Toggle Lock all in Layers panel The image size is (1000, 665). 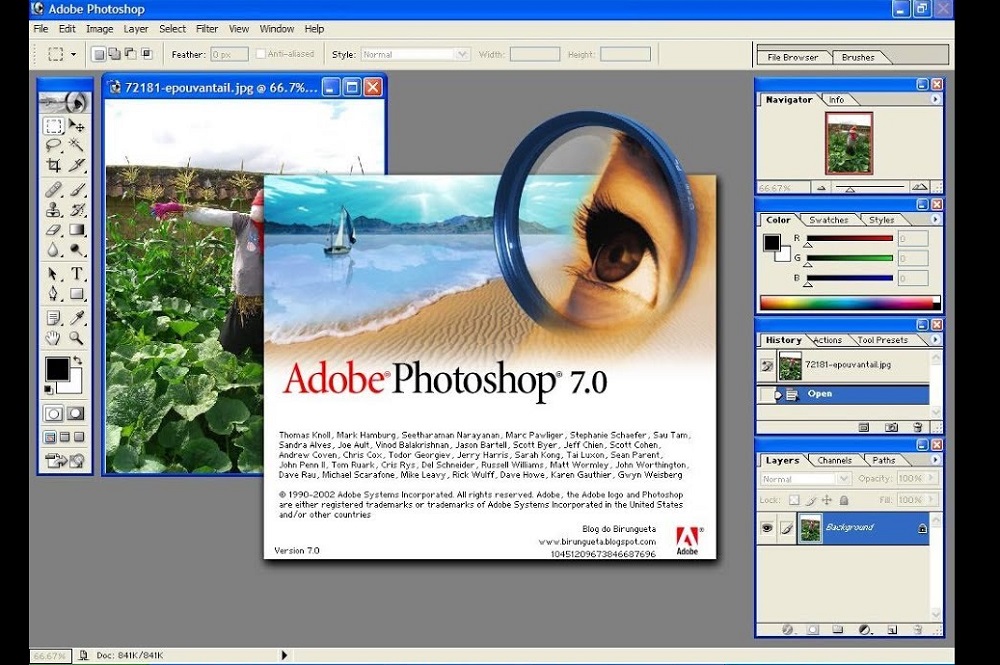pos(844,500)
